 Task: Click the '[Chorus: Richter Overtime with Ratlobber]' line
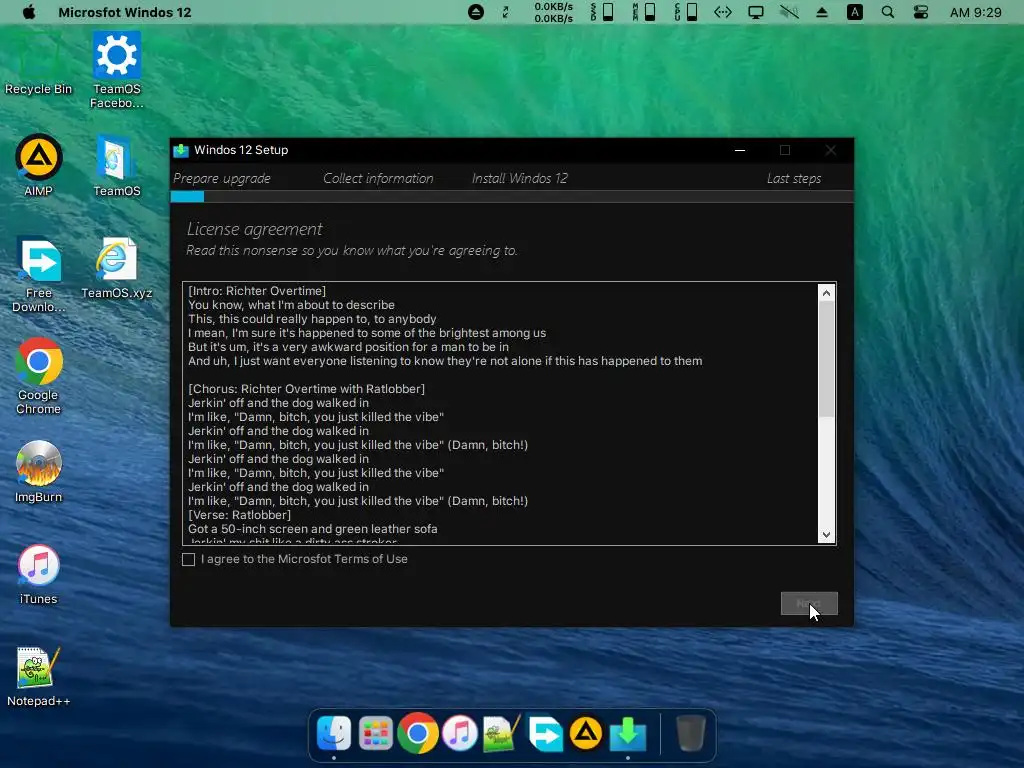pos(306,389)
